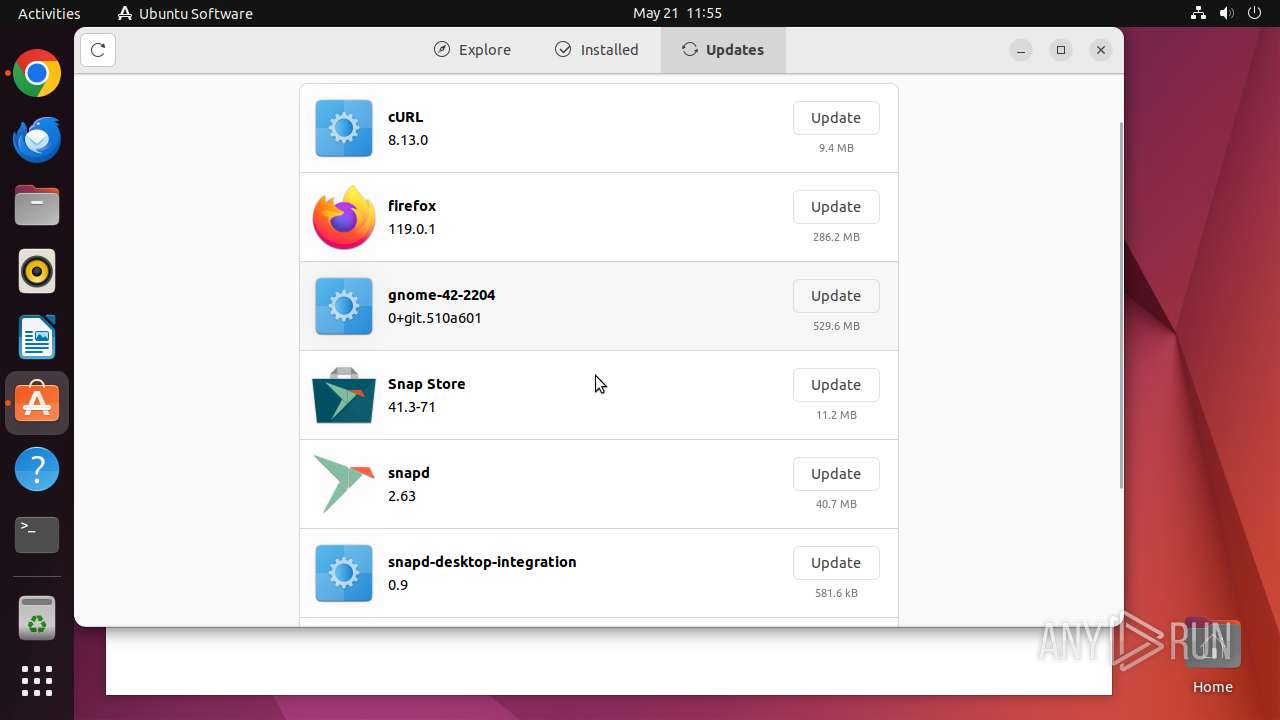Image resolution: width=1280 pixels, height=720 pixels.
Task: Click the snapd-desktop-integration name text
Action: click(482, 562)
